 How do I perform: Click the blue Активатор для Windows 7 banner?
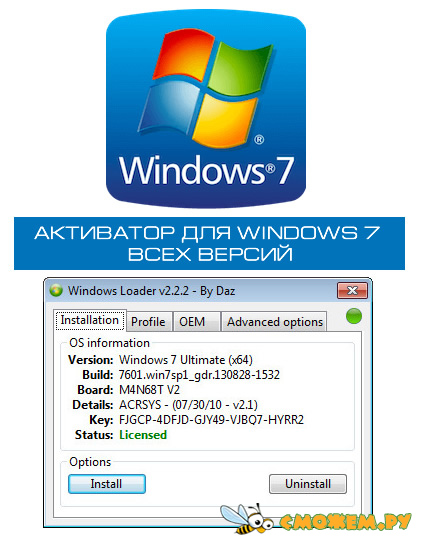click(x=209, y=243)
